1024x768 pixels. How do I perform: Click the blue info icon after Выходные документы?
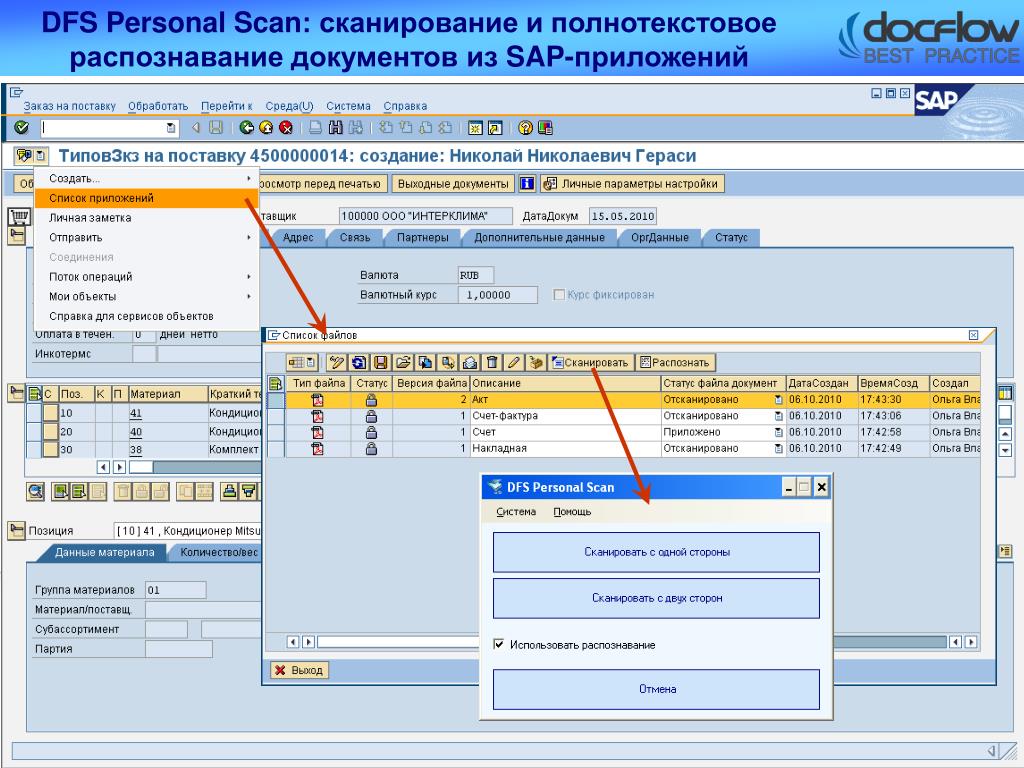pyautogui.click(x=527, y=184)
